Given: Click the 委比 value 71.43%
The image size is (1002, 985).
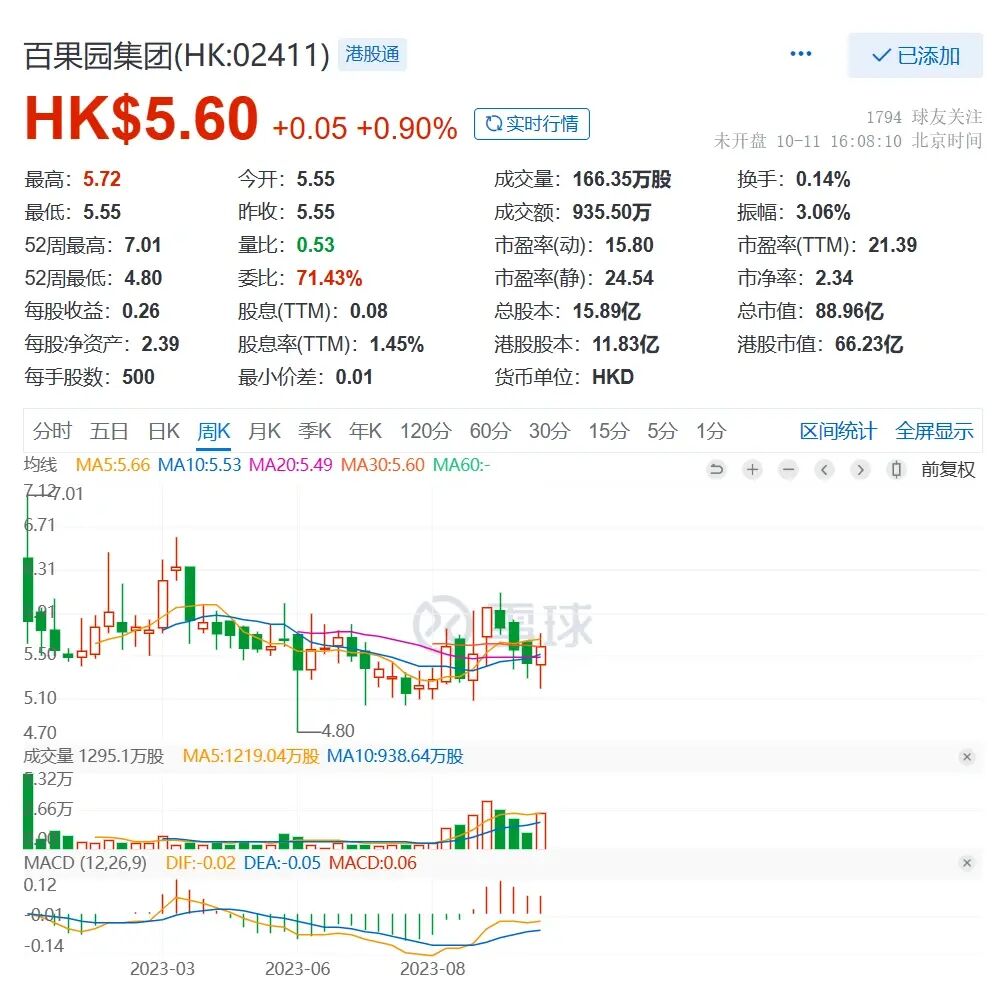Looking at the screenshot, I should point(329,278).
